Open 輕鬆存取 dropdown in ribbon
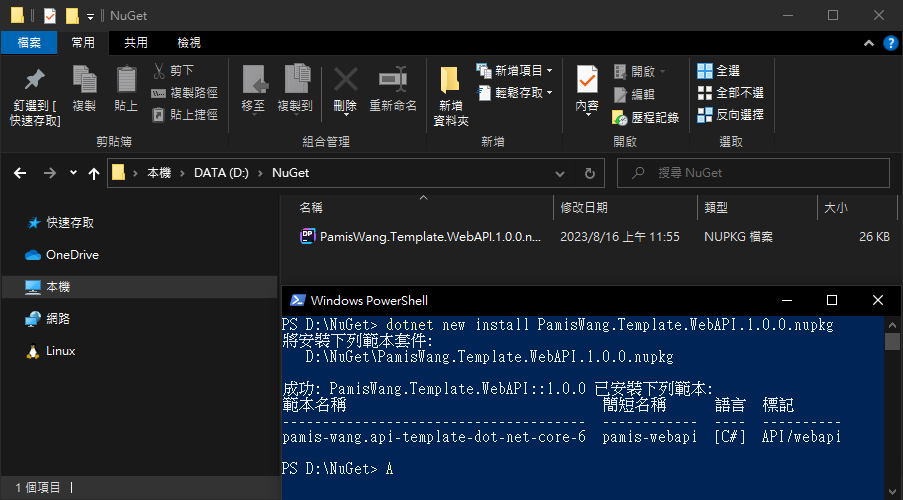This screenshot has width=903, height=500. point(514,93)
